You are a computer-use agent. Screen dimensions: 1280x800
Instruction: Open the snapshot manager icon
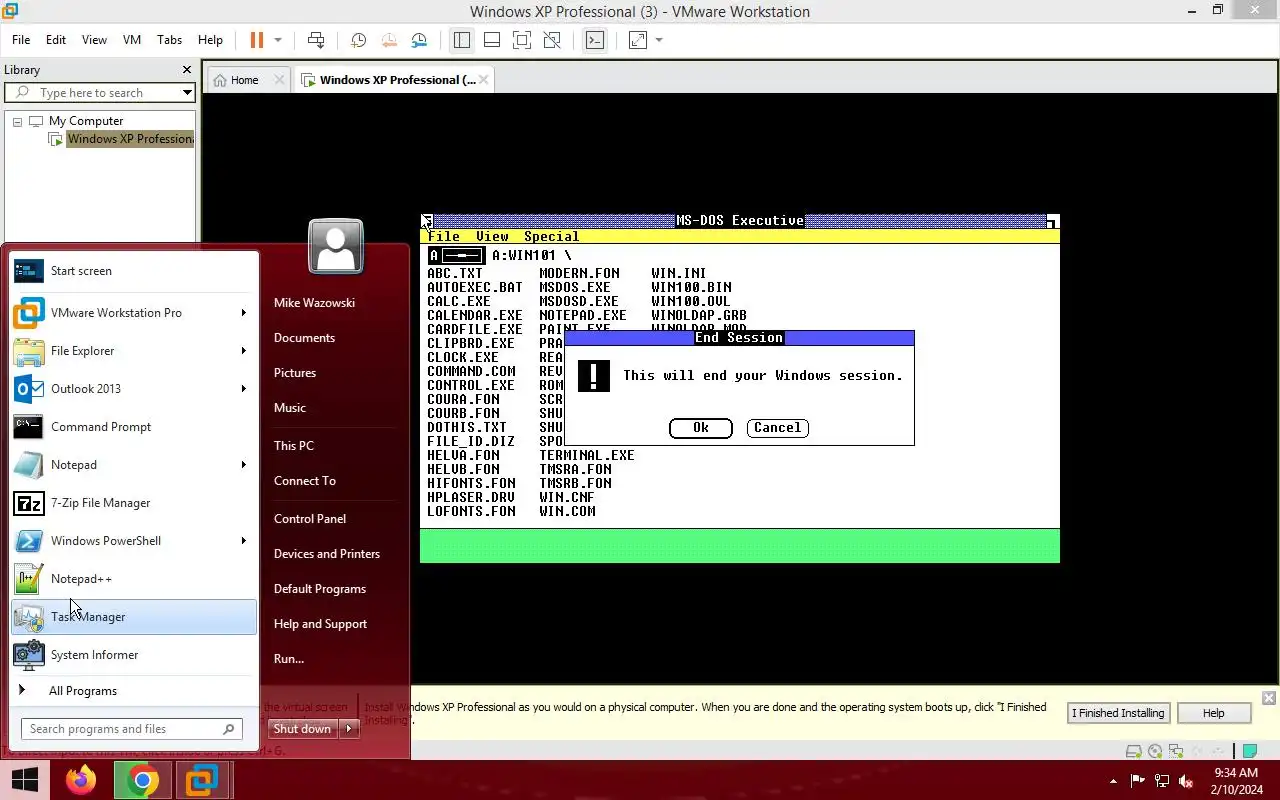point(419,40)
